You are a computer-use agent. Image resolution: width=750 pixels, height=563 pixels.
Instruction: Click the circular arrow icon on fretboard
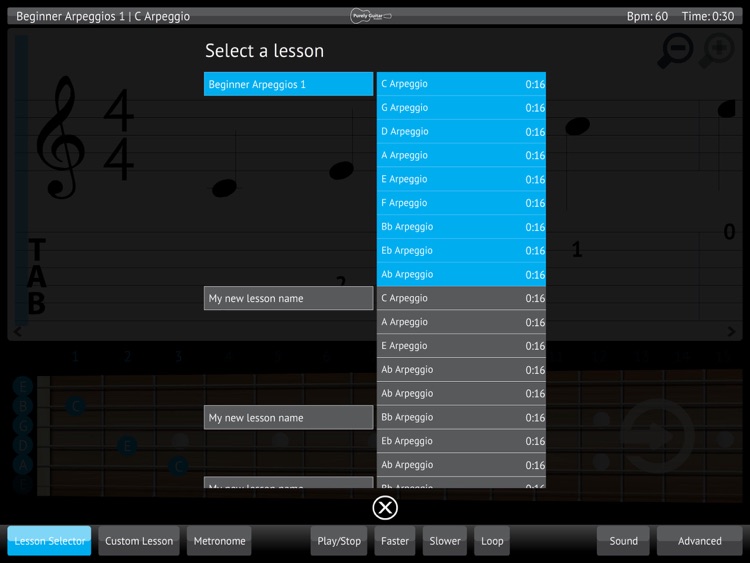(x=658, y=436)
